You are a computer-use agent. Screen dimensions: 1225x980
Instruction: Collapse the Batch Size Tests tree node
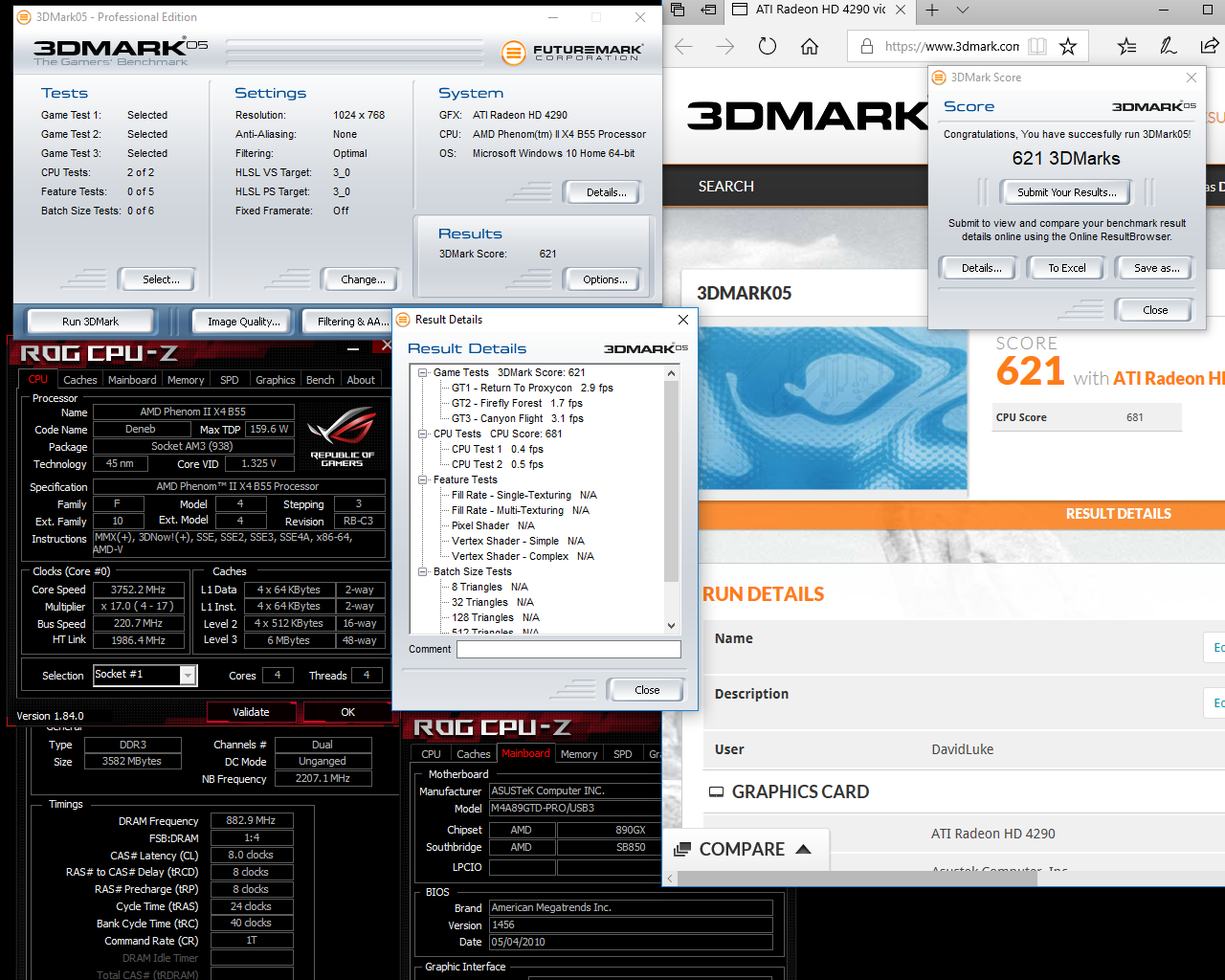pyautogui.click(x=423, y=571)
